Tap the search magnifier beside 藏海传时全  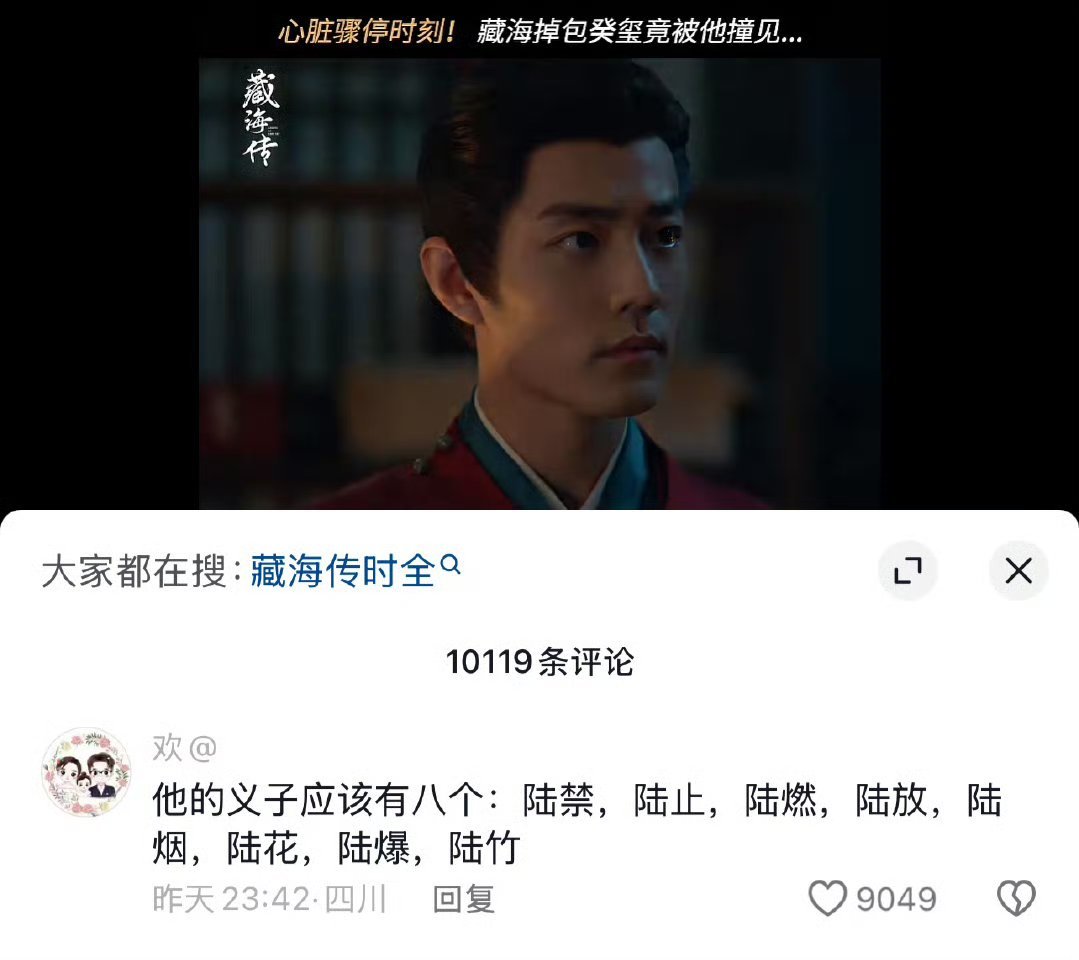click(x=450, y=564)
